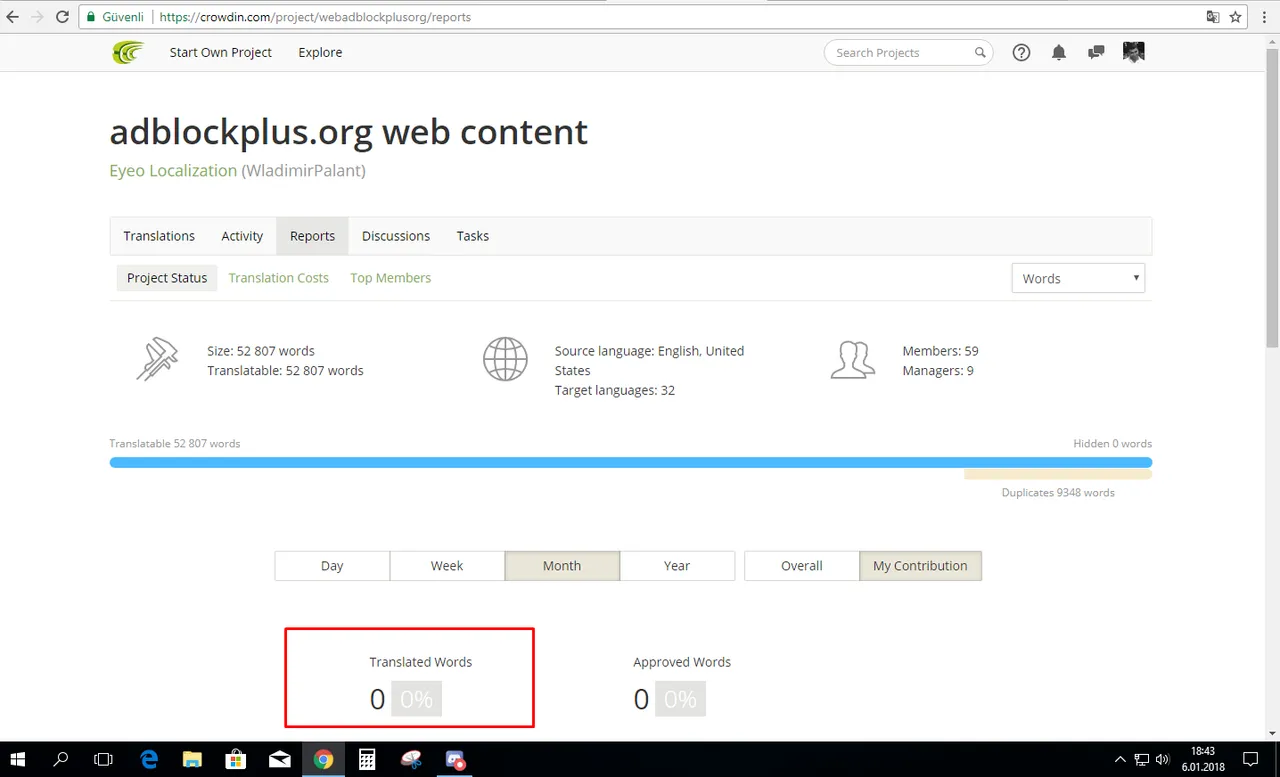Open the volume control in tray
The height and width of the screenshot is (777, 1280).
(1164, 759)
